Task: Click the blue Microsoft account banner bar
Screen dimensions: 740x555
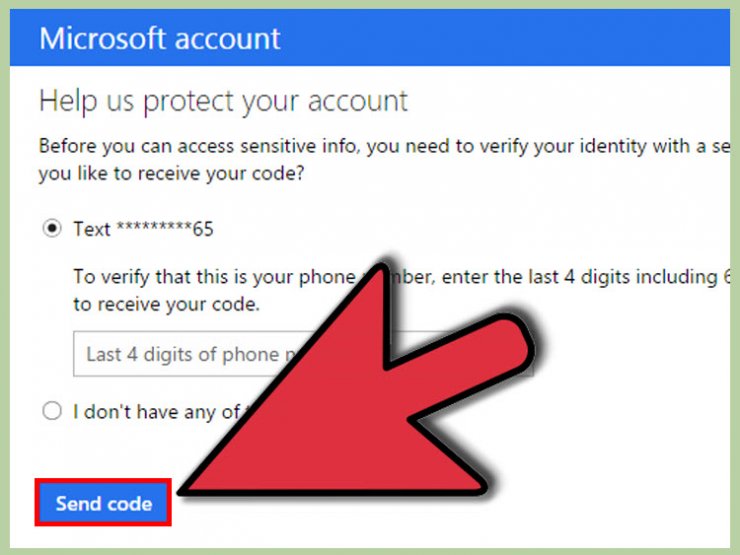Action: 370,37
